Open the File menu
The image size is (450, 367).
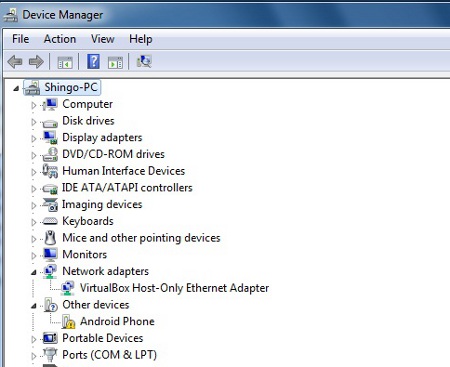point(20,39)
